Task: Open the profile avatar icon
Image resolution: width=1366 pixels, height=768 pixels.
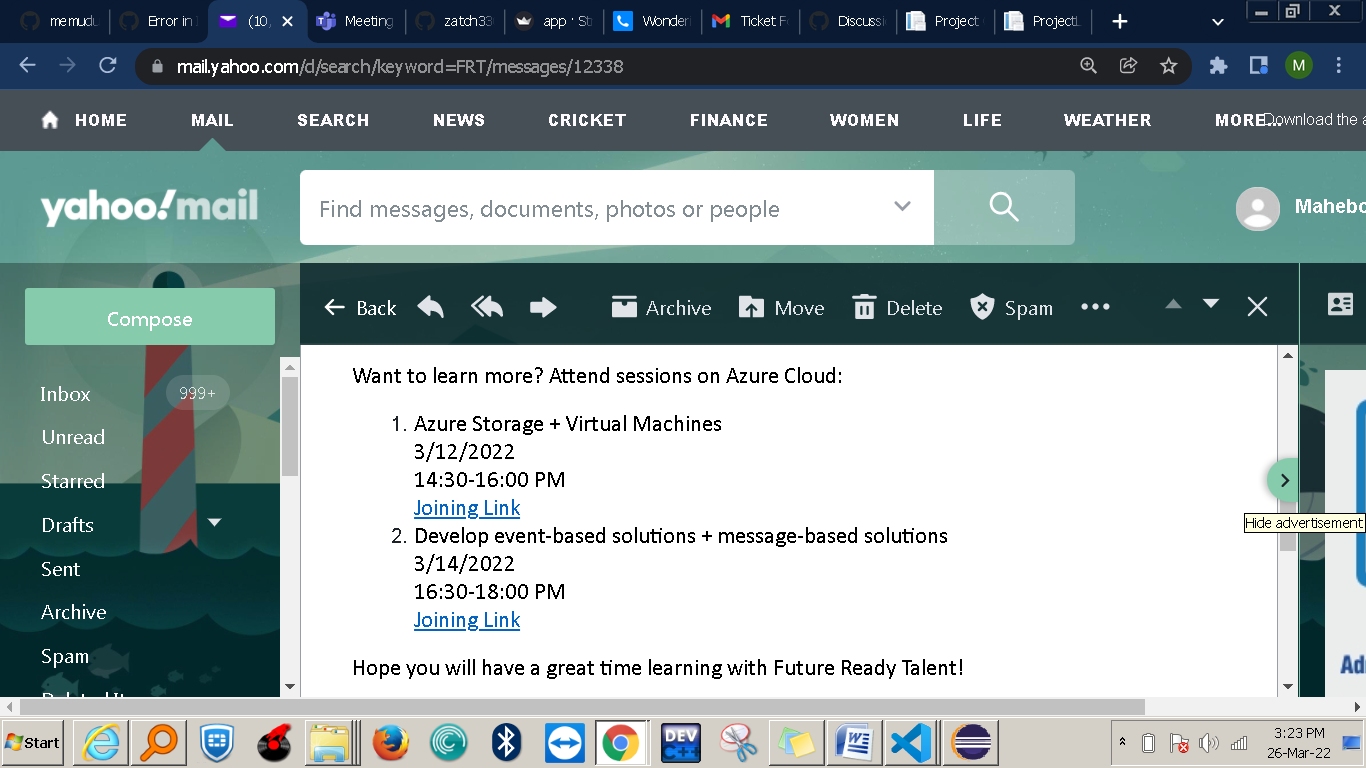Action: 1258,208
